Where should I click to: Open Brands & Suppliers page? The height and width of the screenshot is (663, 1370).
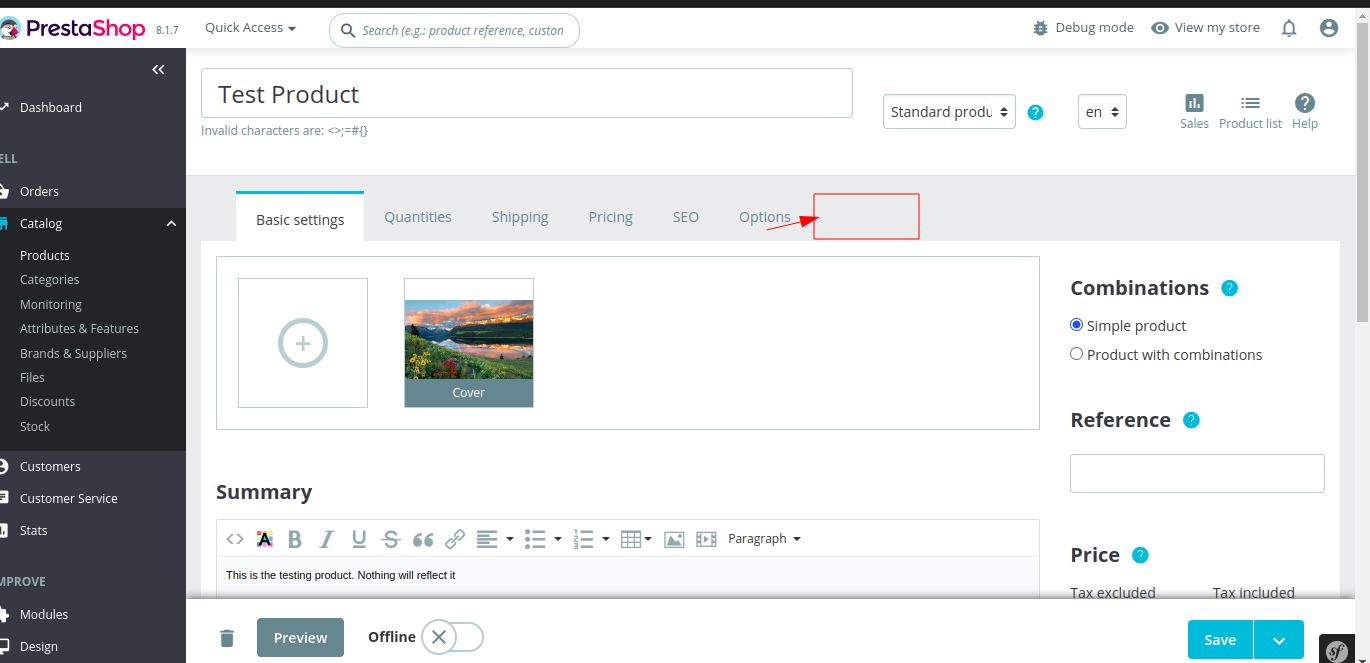(x=73, y=353)
